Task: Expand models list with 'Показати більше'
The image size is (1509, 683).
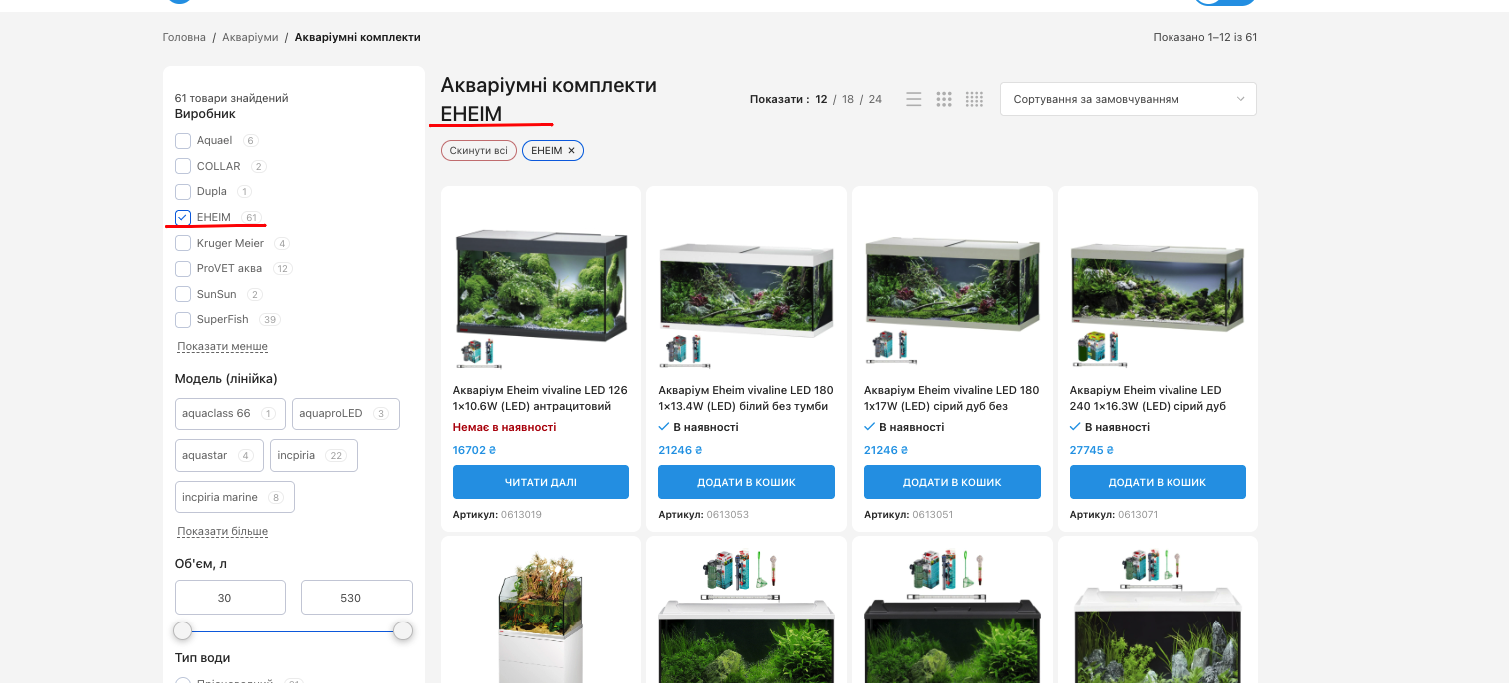Action: (222, 531)
